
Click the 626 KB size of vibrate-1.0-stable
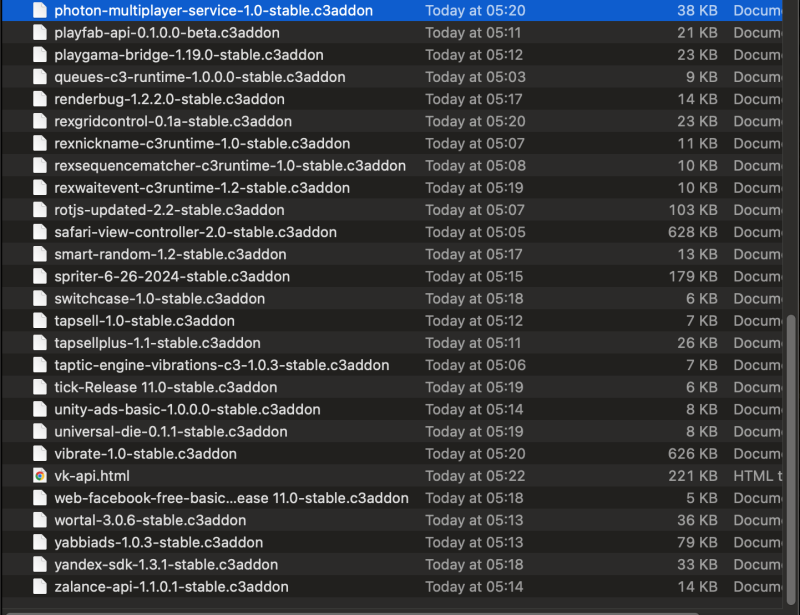click(x=692, y=454)
